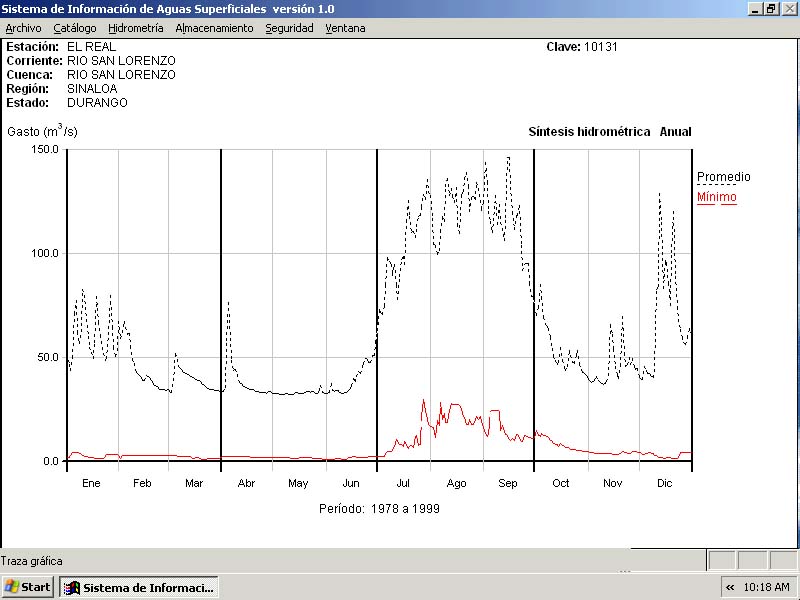Screen dimensions: 800x600
Task: Click the Traza gráfica status bar text
Action: coord(32,561)
